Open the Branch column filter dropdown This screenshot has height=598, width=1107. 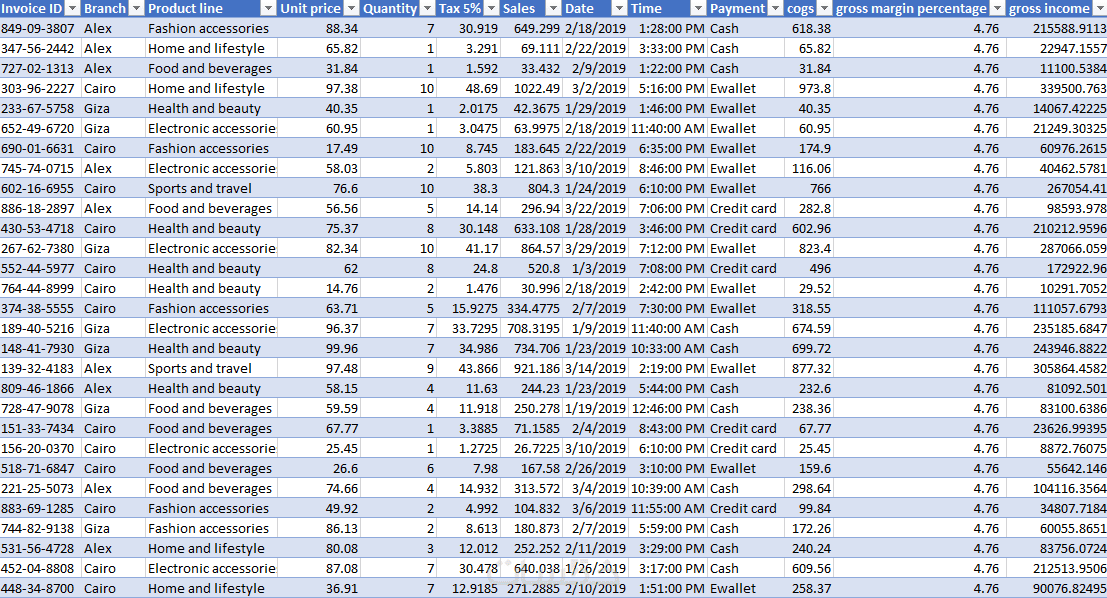136,8
